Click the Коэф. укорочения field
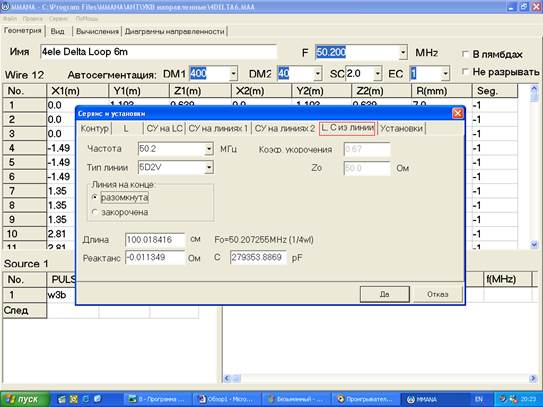The height and width of the screenshot is (407, 543). 367,149
